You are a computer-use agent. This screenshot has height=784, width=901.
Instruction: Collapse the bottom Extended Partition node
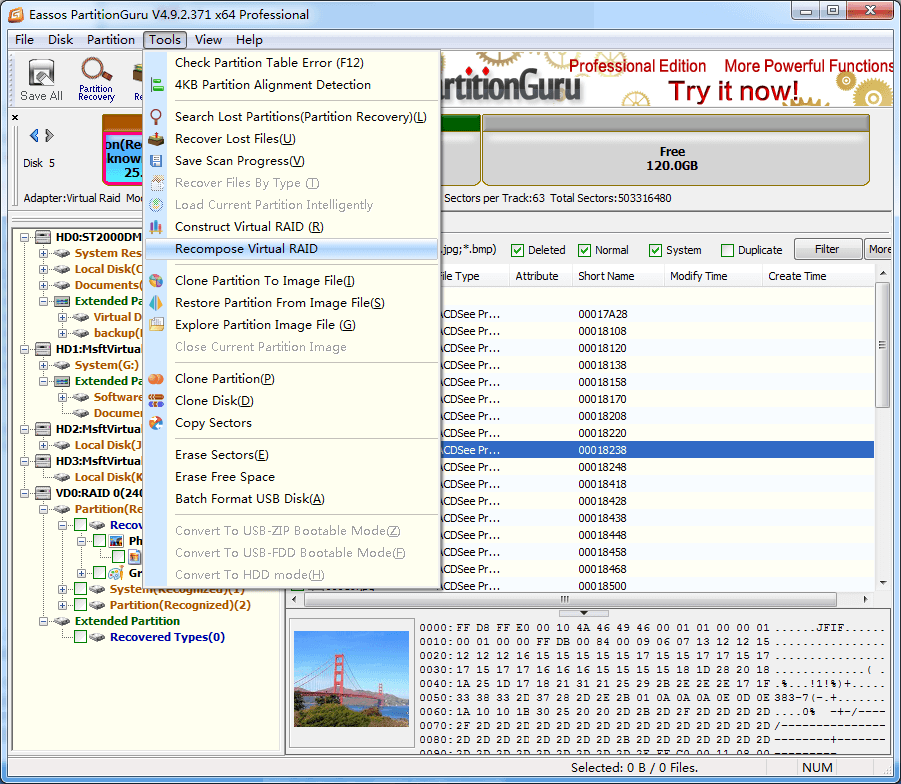43,621
